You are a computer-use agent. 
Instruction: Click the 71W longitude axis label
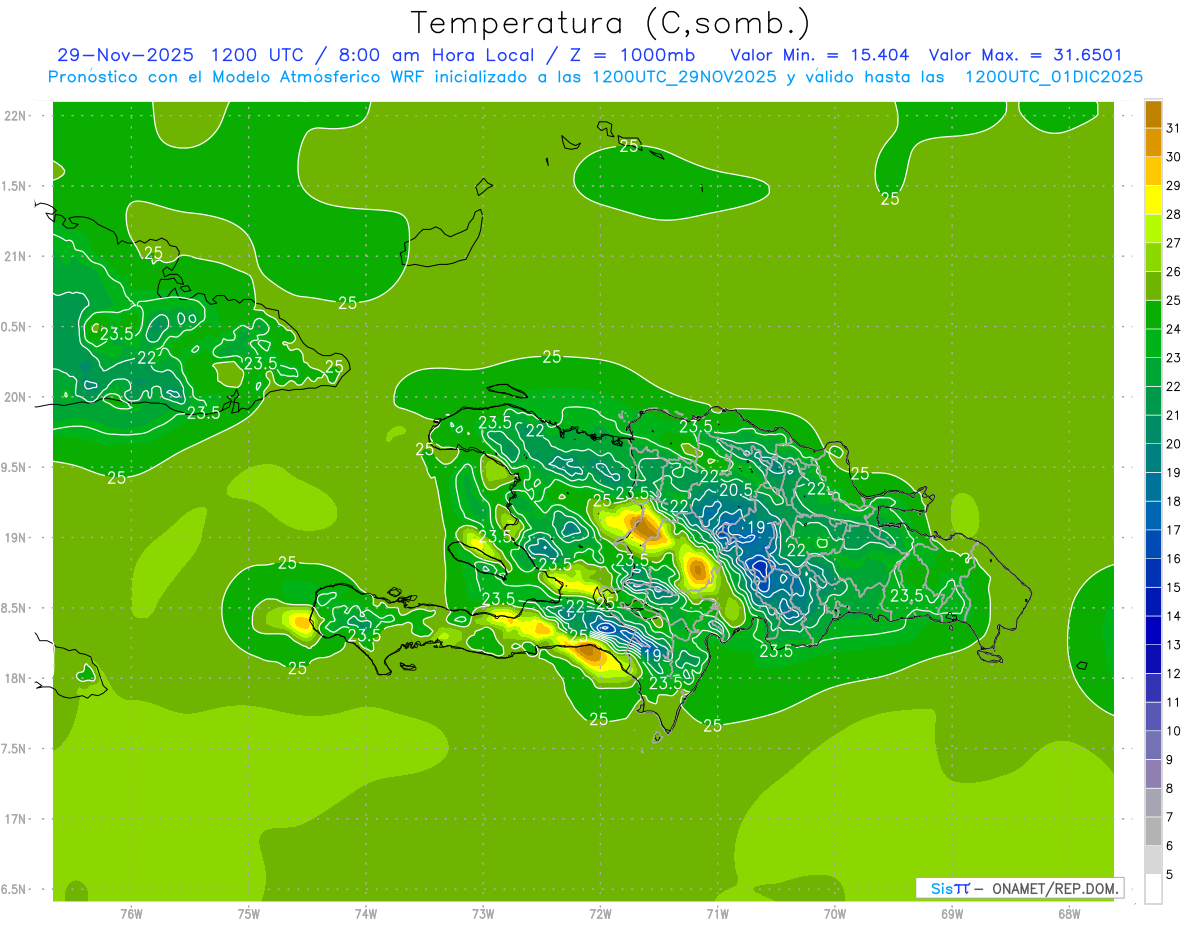717,914
